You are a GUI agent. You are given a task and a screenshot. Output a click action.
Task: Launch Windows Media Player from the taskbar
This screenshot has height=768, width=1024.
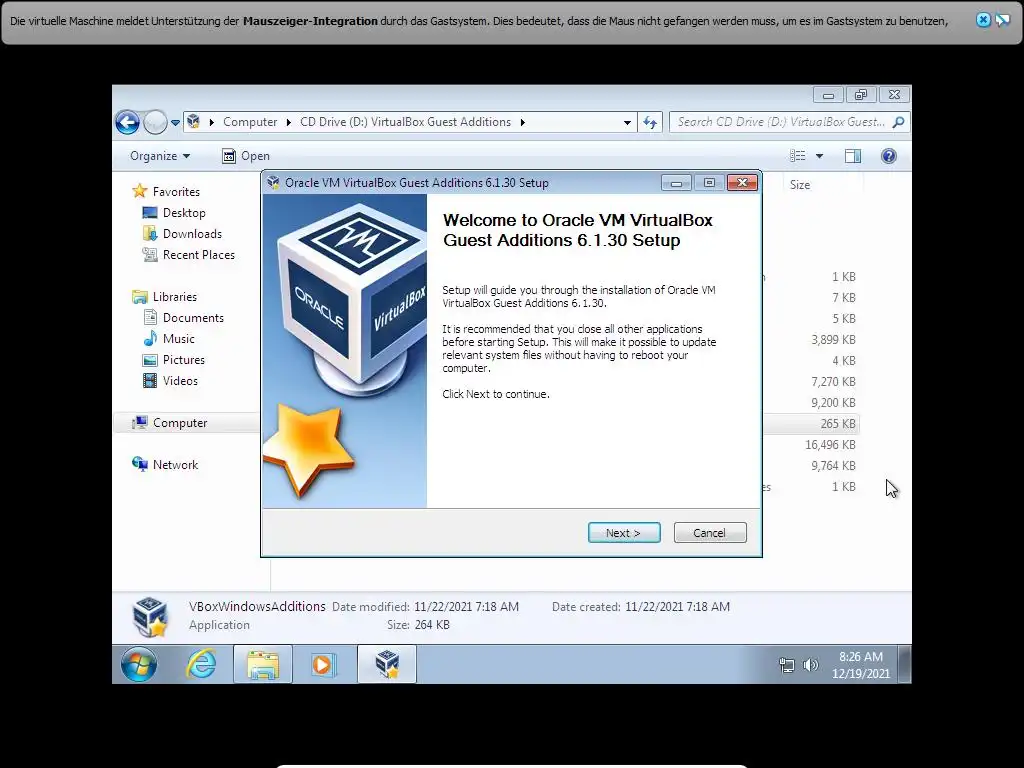[323, 665]
